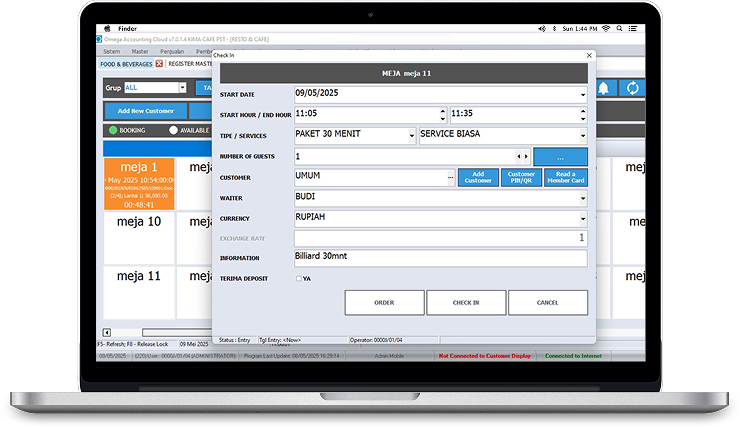Open the notification center list icon

pos(632,29)
